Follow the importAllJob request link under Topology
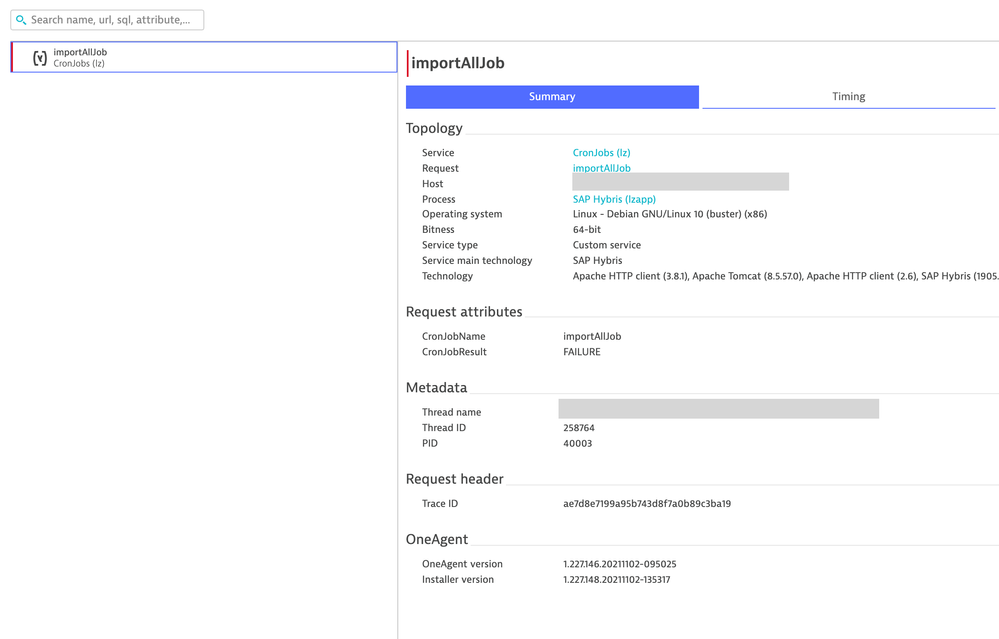Viewport: 999px width, 639px height. click(x=601, y=168)
